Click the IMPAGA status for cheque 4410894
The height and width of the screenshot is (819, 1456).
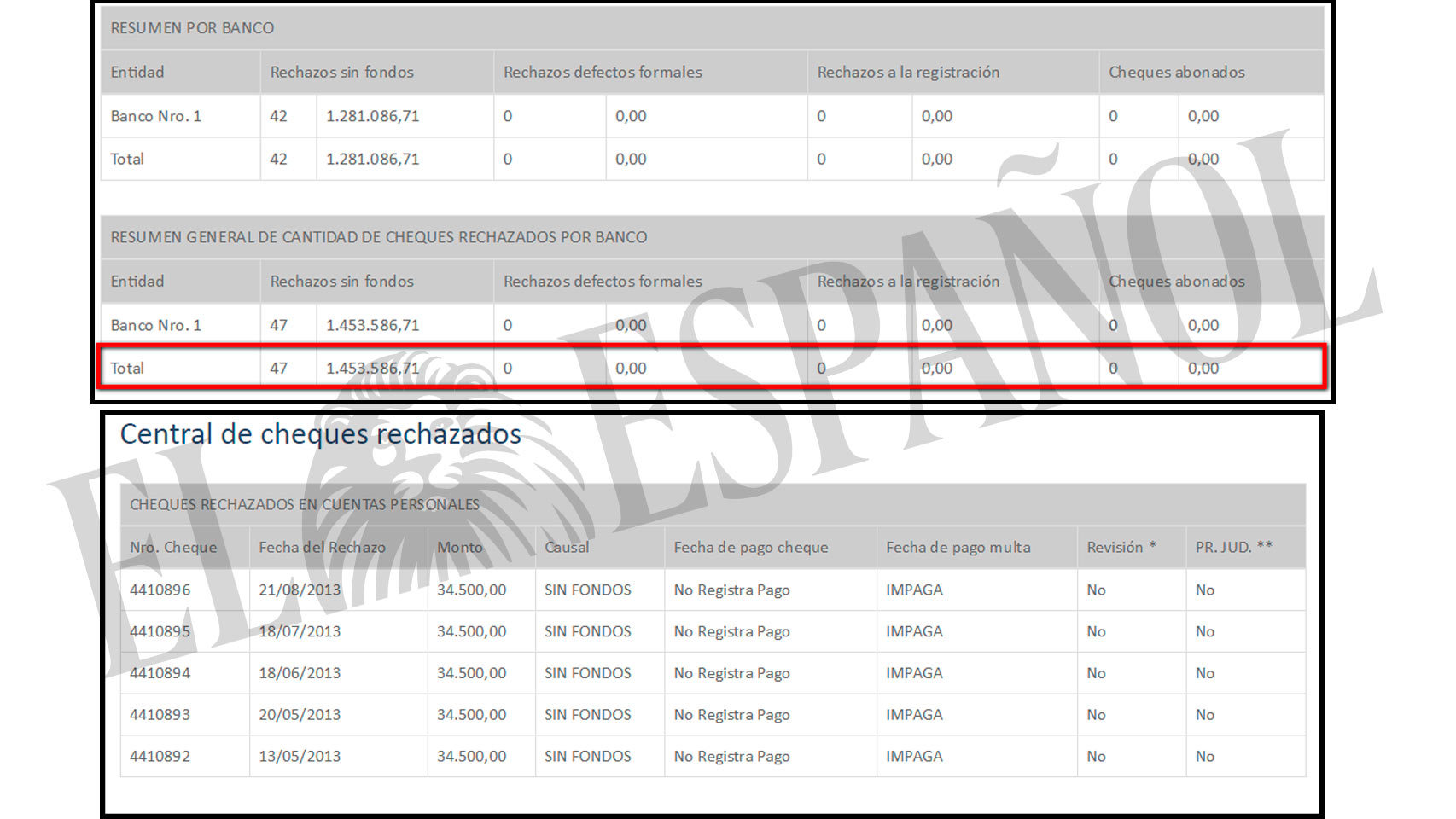click(x=913, y=673)
